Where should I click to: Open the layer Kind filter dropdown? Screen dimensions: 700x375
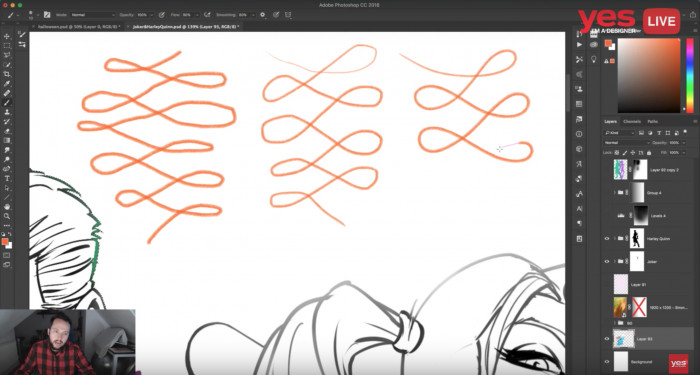[619, 133]
